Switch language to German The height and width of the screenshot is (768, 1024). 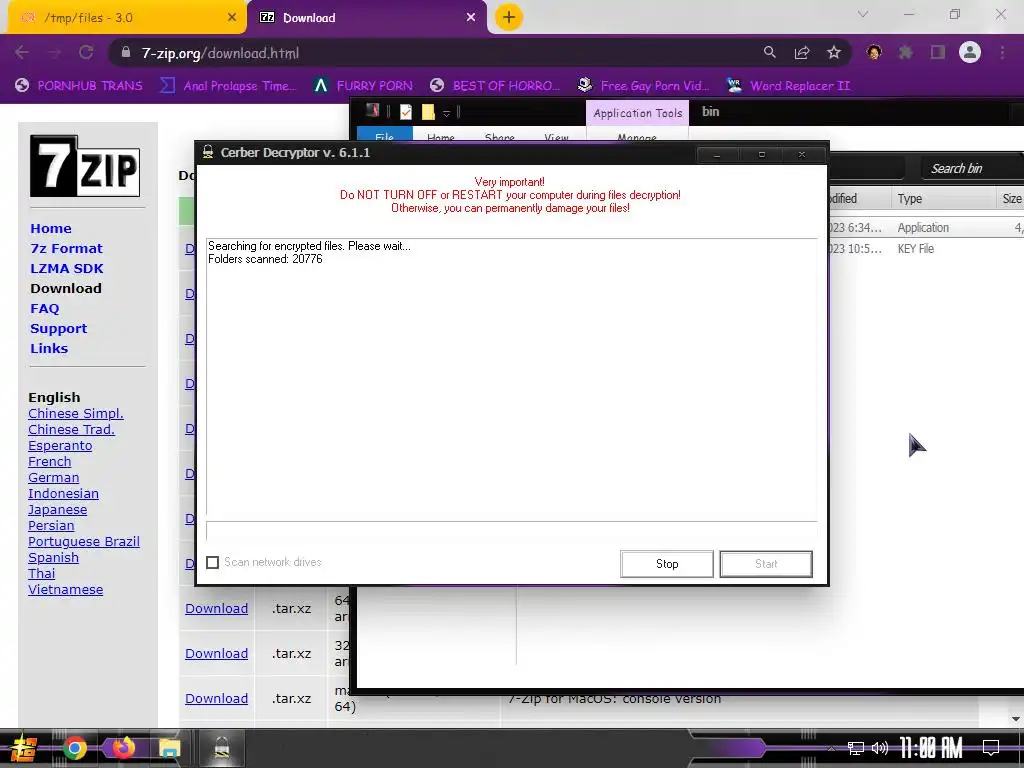tap(54, 477)
